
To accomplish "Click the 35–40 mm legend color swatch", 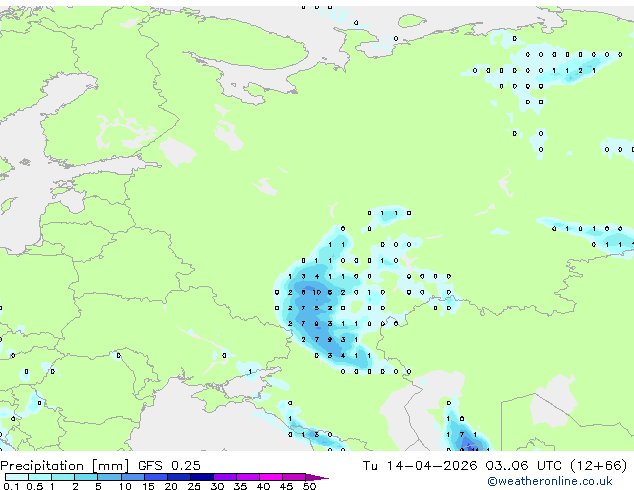I will [x=248, y=477].
